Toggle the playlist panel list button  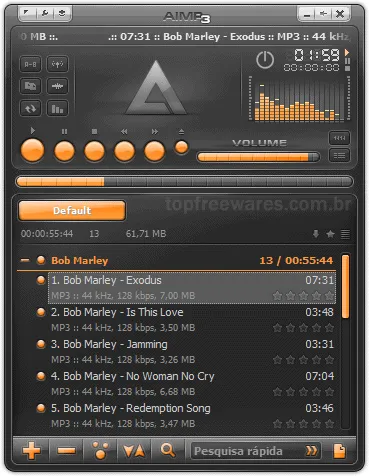click(339, 155)
